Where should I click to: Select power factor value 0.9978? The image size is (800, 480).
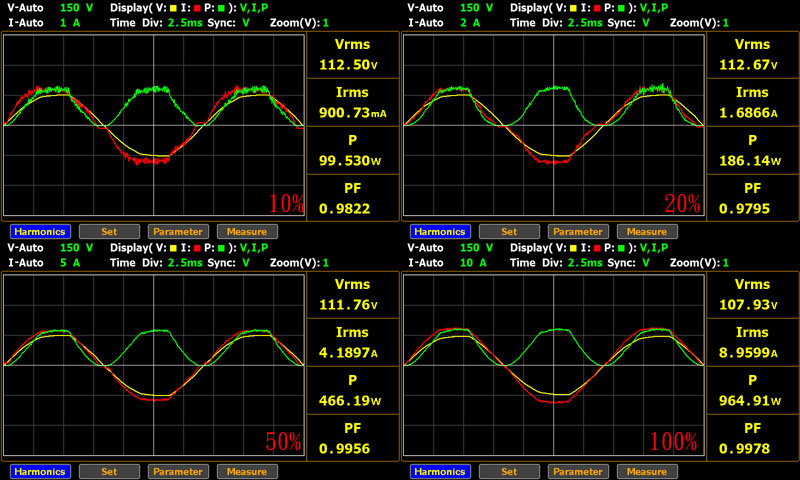point(744,448)
